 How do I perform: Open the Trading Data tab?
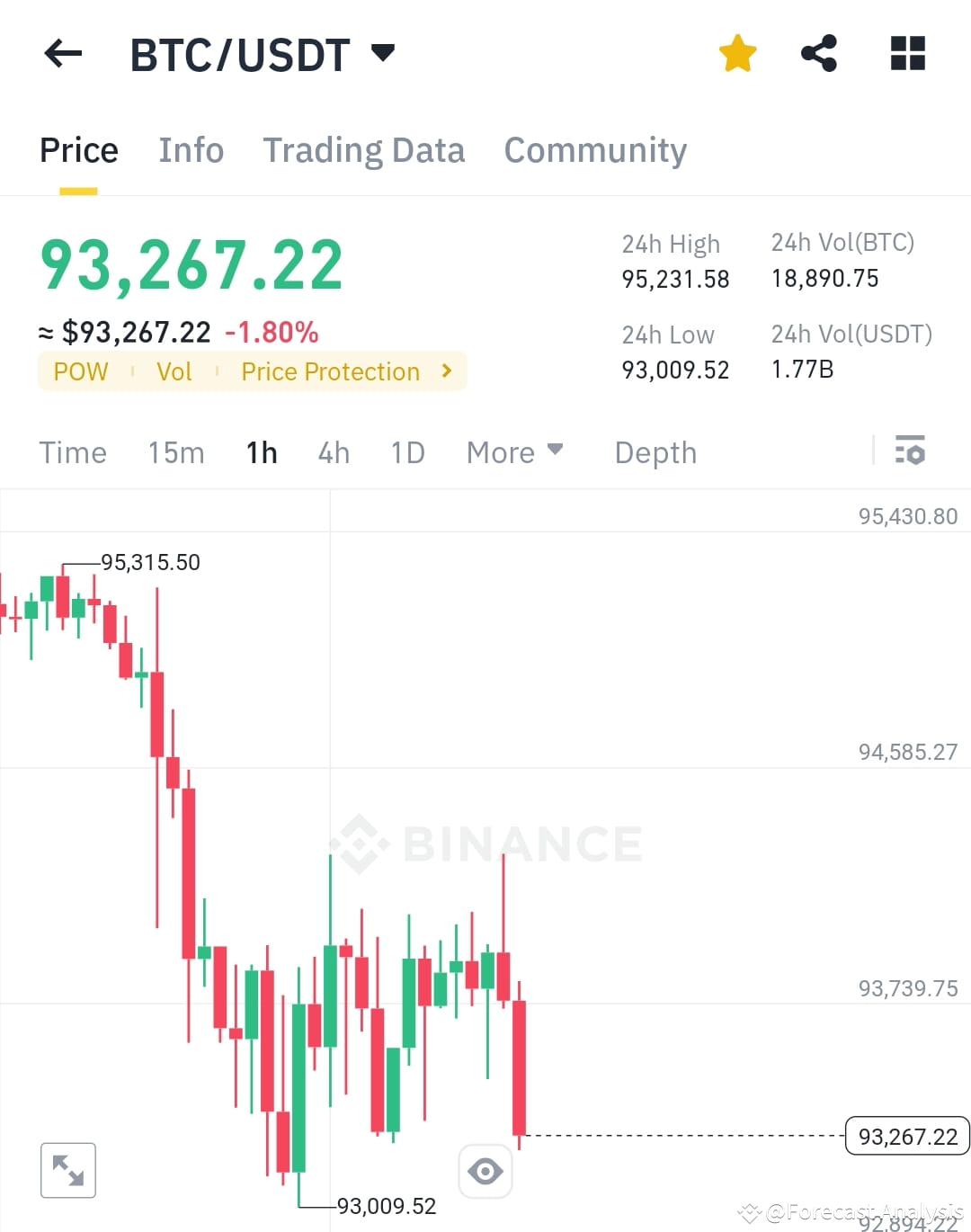click(363, 150)
